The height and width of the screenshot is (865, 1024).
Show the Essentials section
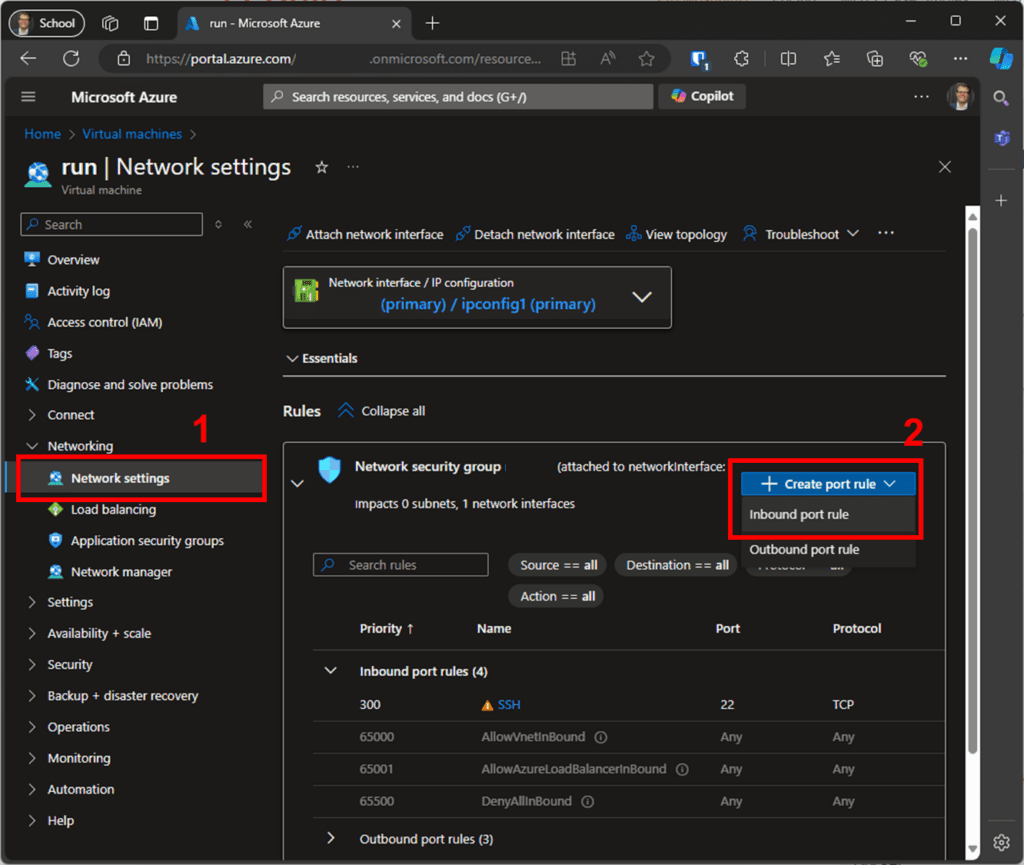320,358
